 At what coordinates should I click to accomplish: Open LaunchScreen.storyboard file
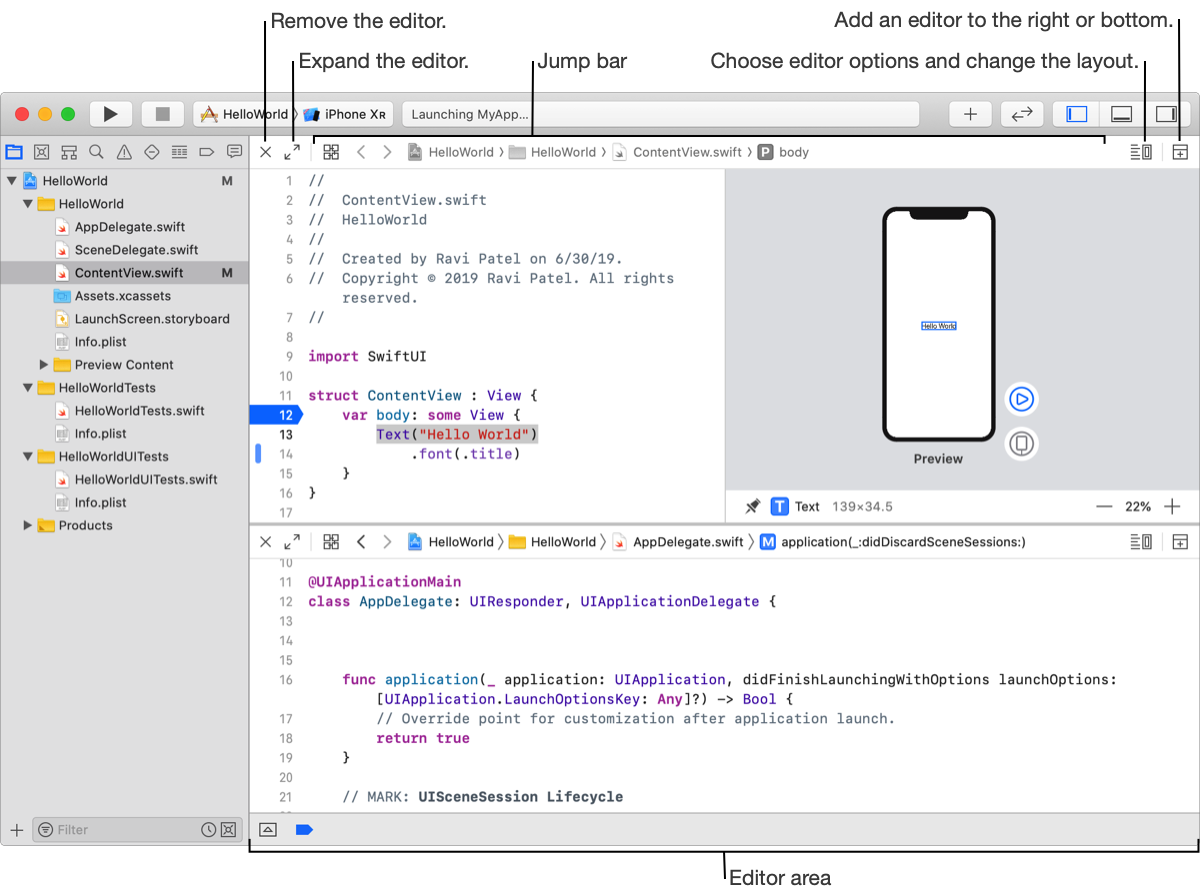click(x=151, y=319)
